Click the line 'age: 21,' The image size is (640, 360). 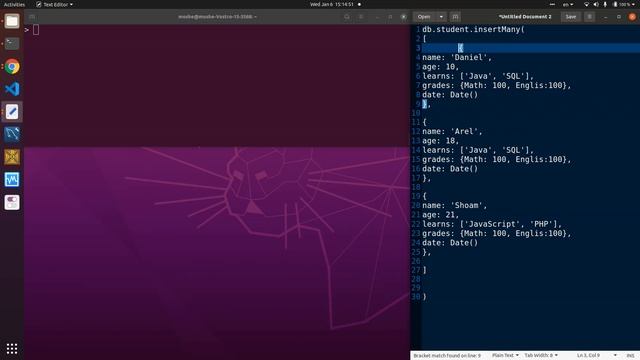click(x=440, y=215)
